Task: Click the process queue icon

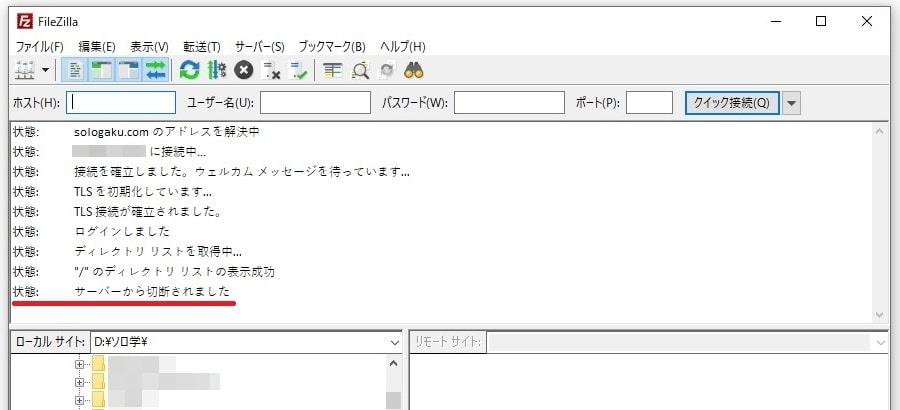Action: point(216,70)
